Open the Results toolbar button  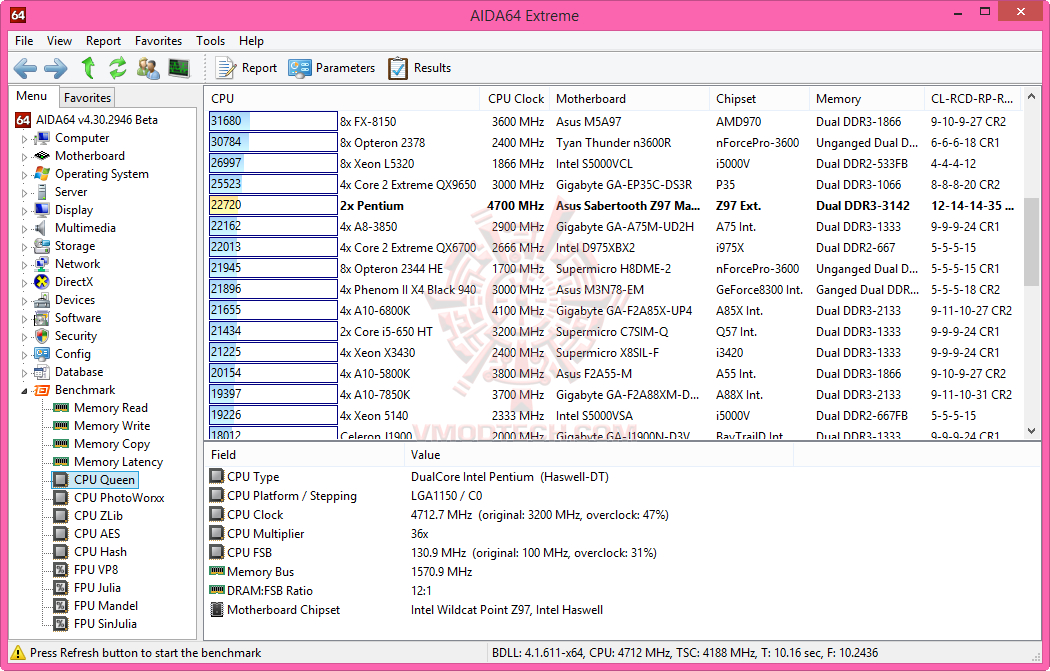(419, 68)
